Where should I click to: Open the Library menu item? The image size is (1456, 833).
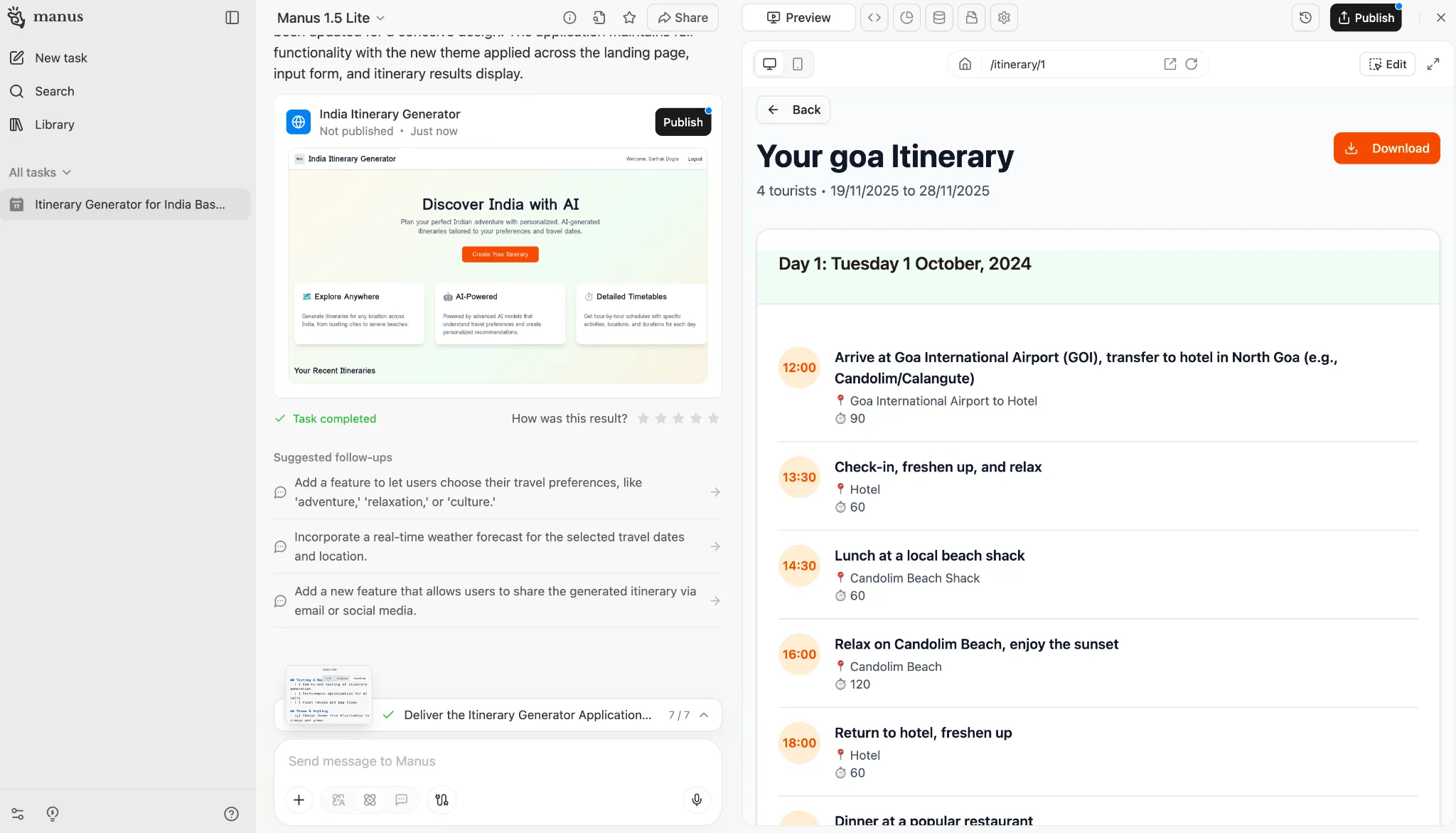coord(54,124)
